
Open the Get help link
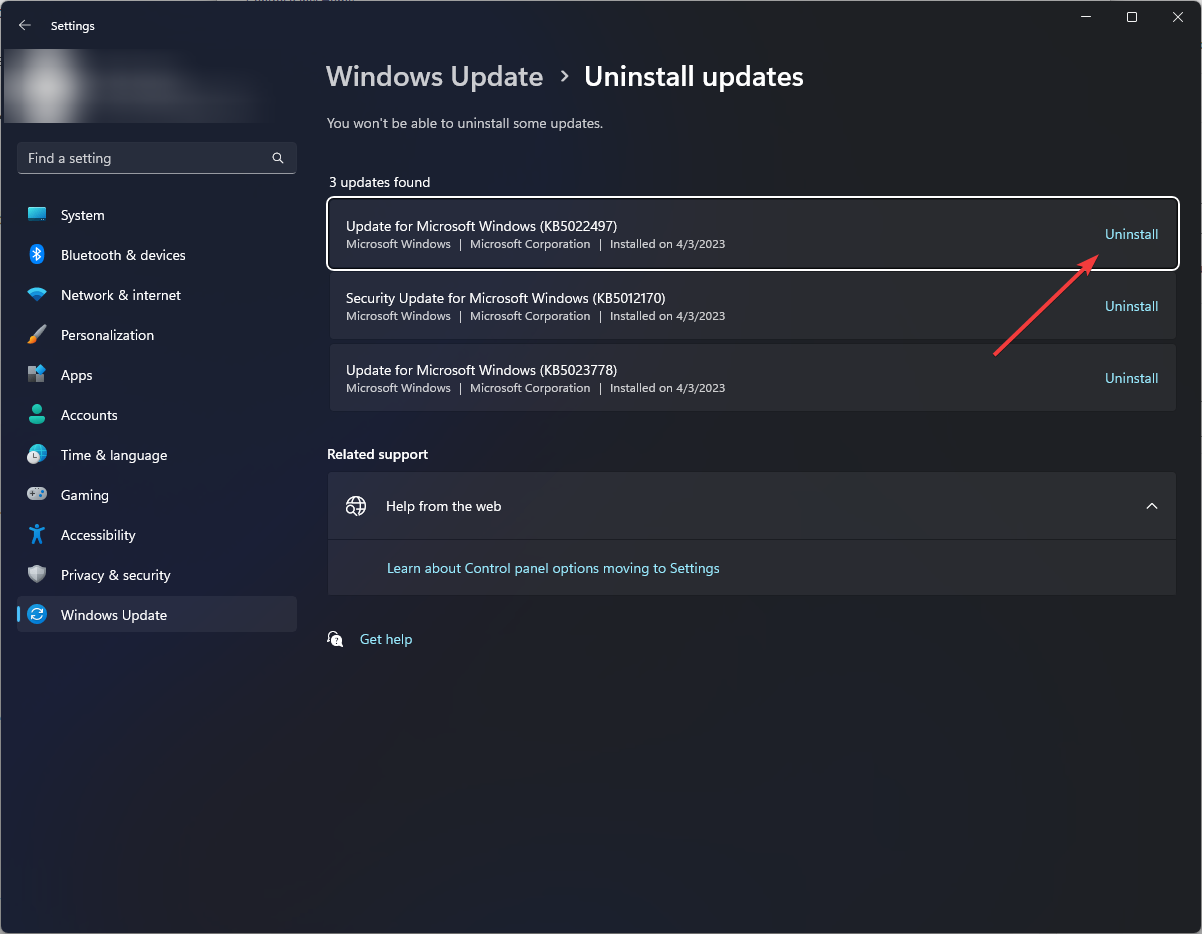[386, 639]
